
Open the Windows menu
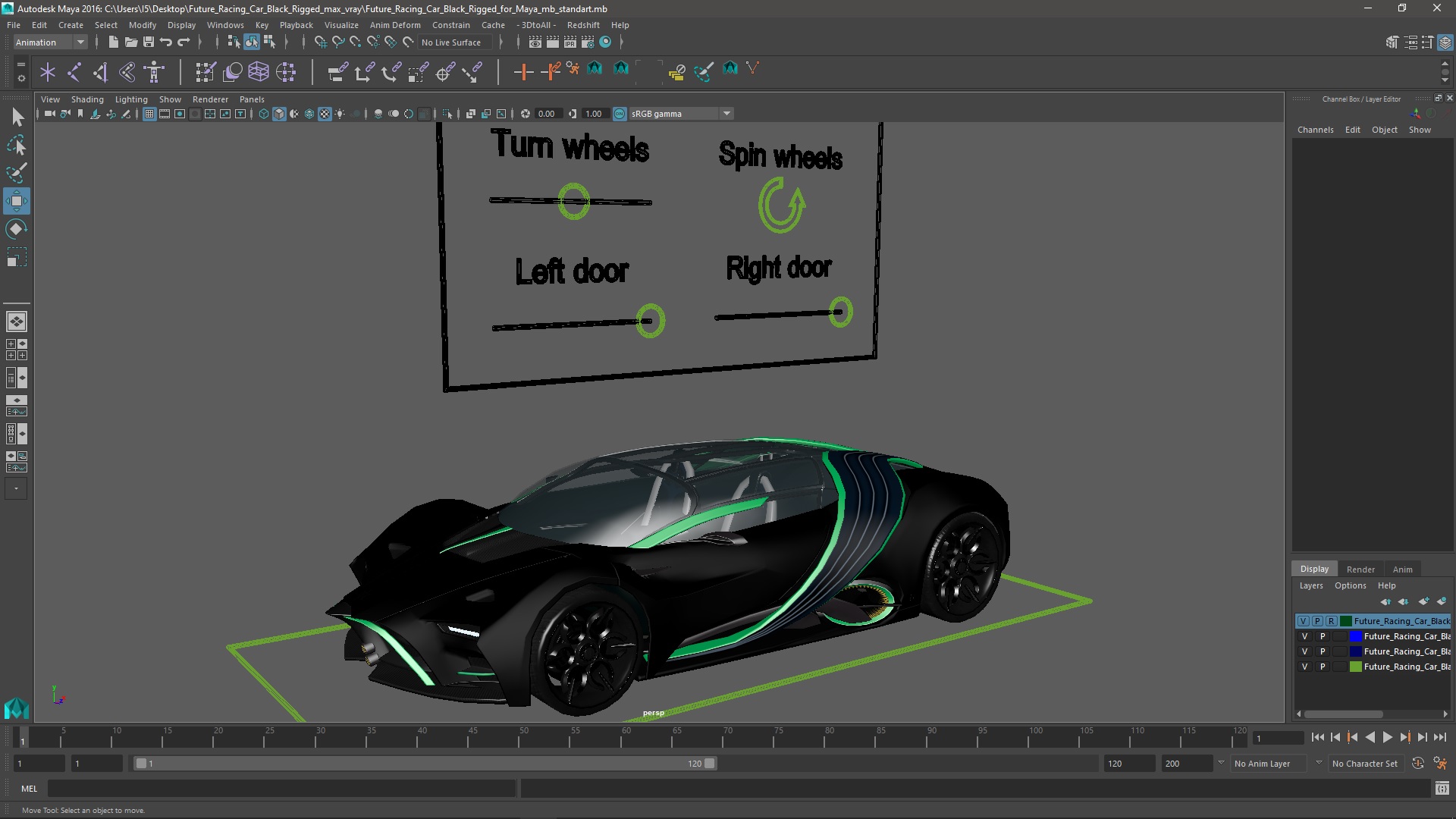click(x=225, y=25)
